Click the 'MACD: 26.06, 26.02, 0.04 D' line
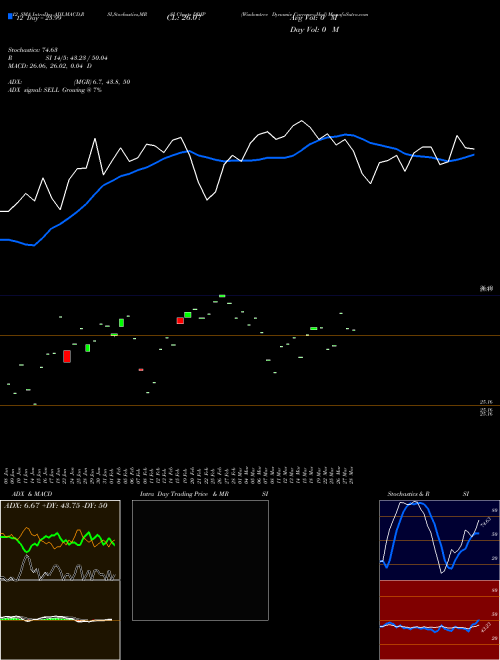This screenshot has height=660, width=500. [50, 66]
